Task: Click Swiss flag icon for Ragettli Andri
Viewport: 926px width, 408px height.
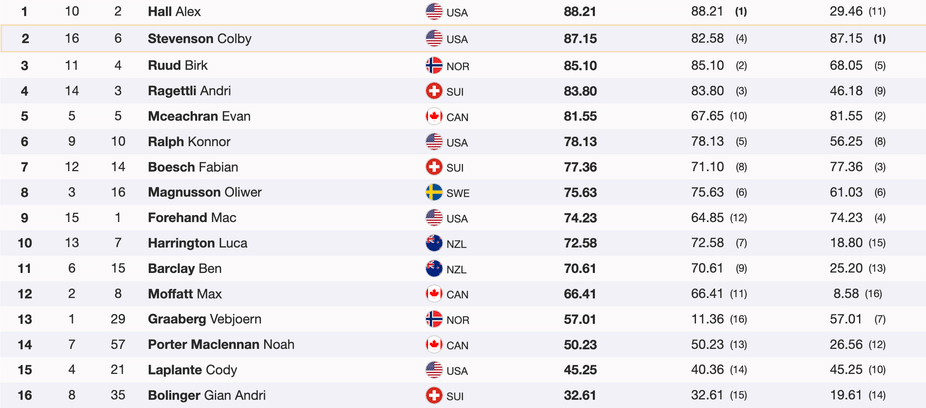Action: [x=434, y=90]
